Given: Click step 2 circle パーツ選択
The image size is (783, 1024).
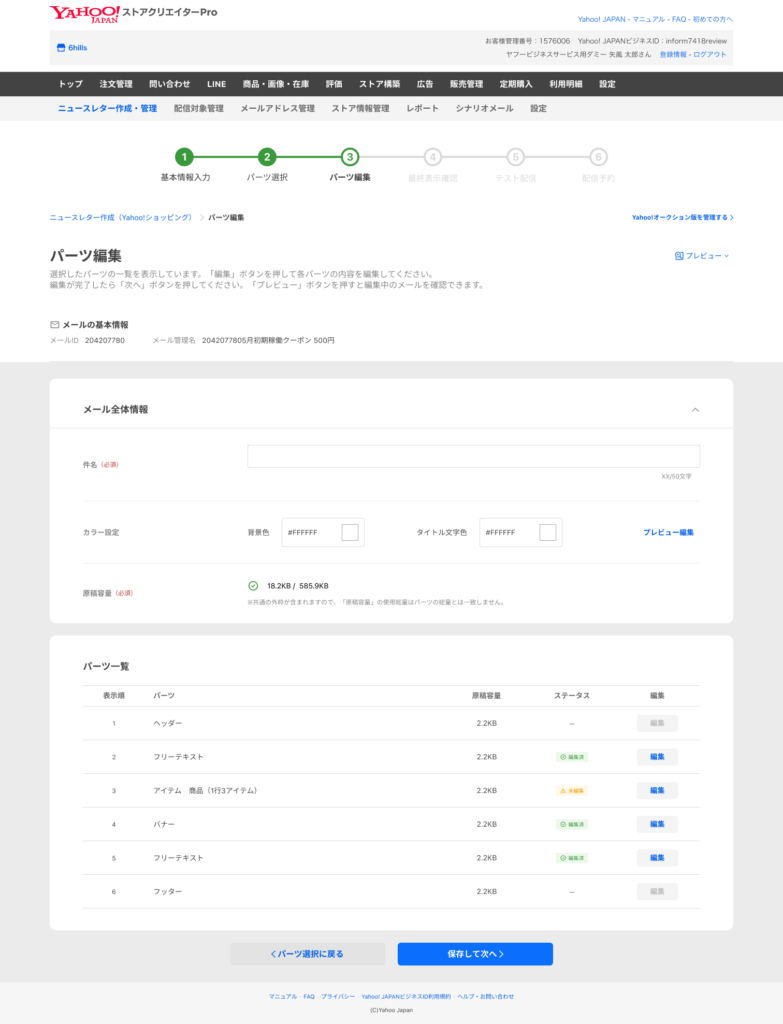Looking at the screenshot, I should coord(267,157).
